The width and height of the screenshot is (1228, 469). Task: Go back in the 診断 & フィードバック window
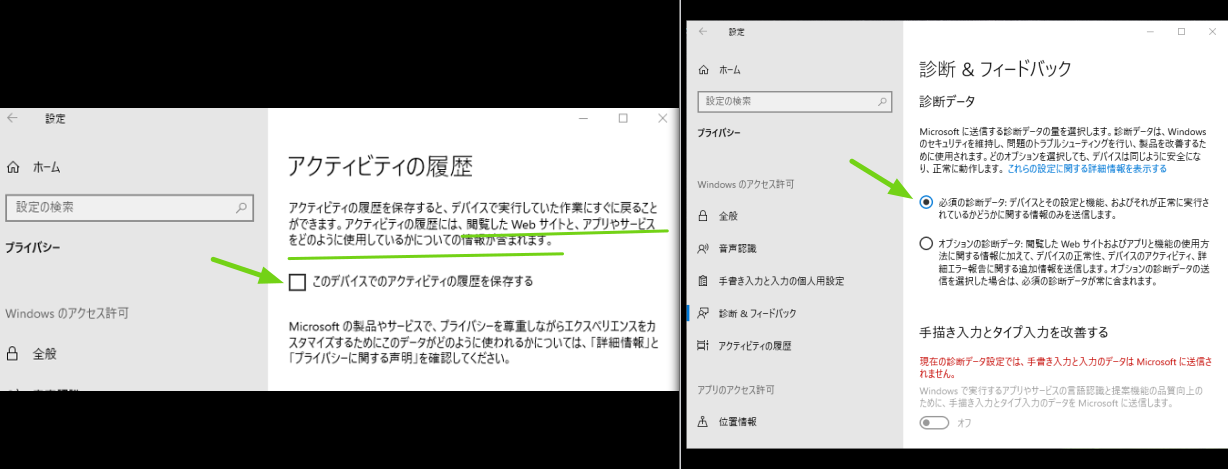(703, 32)
